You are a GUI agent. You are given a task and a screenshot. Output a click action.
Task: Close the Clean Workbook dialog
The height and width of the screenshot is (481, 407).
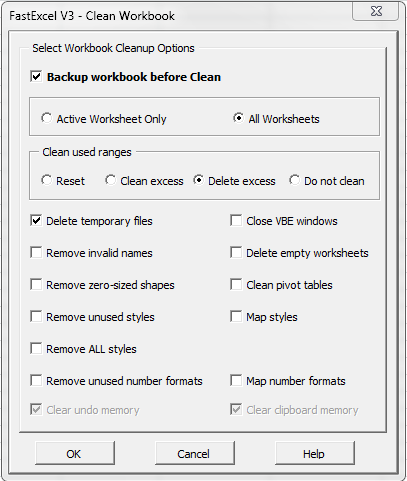[x=376, y=12]
